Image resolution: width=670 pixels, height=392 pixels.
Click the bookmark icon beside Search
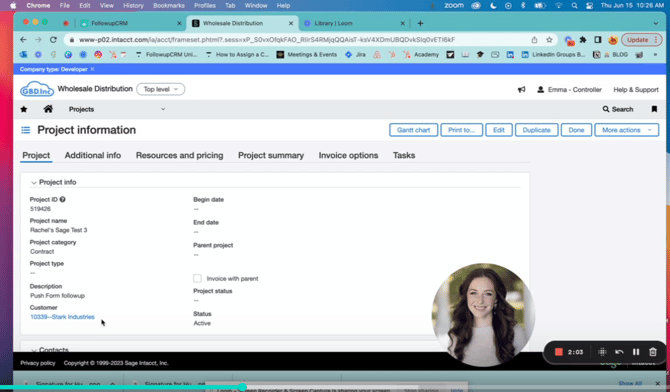tap(654, 109)
